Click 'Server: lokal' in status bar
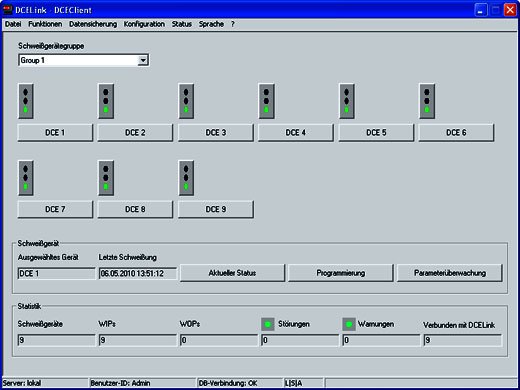 22,383
